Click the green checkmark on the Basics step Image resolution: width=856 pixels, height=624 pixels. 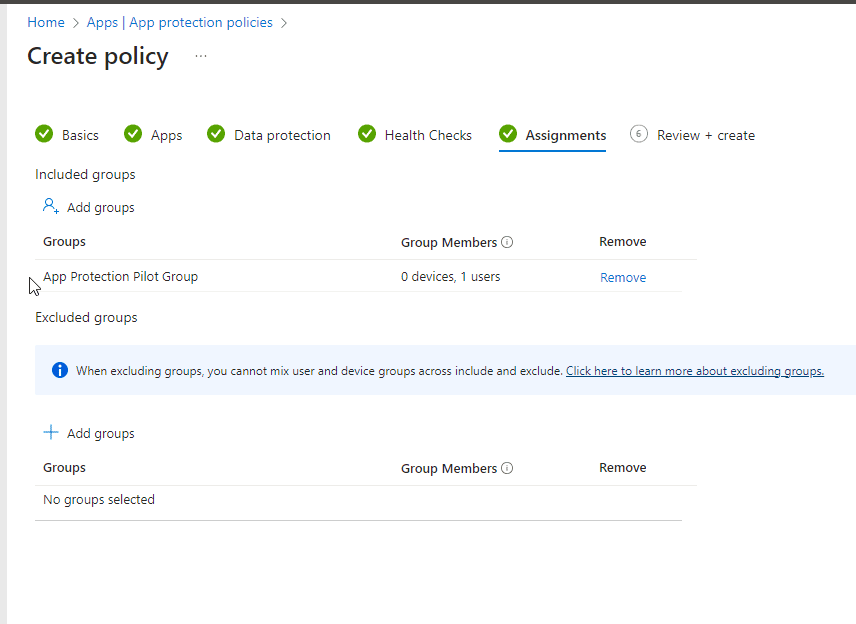44,134
